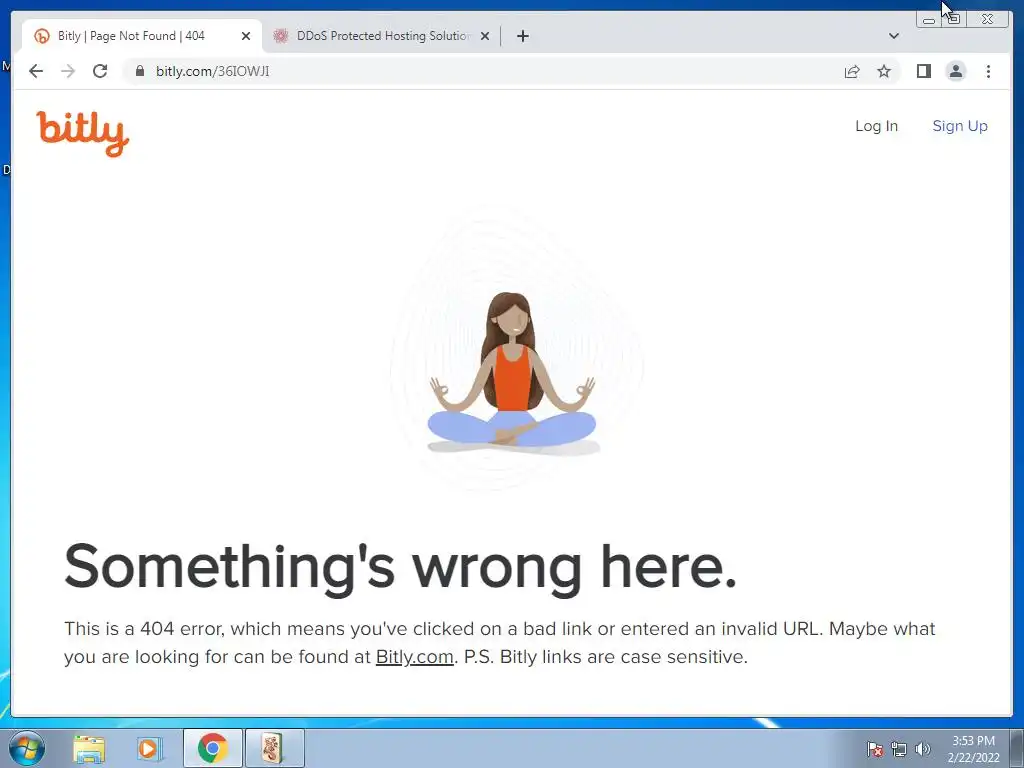This screenshot has width=1024, height=768.
Task: Open Action Center flag in tray
Action: (875, 749)
